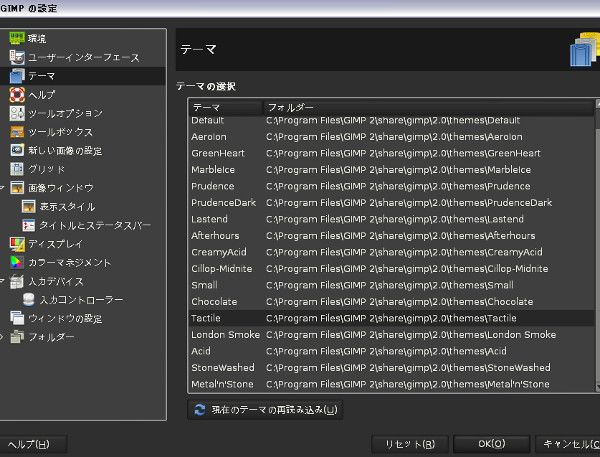600x457 pixels.
Task: Expand the フォルダー tree node
Action: coord(4,337)
